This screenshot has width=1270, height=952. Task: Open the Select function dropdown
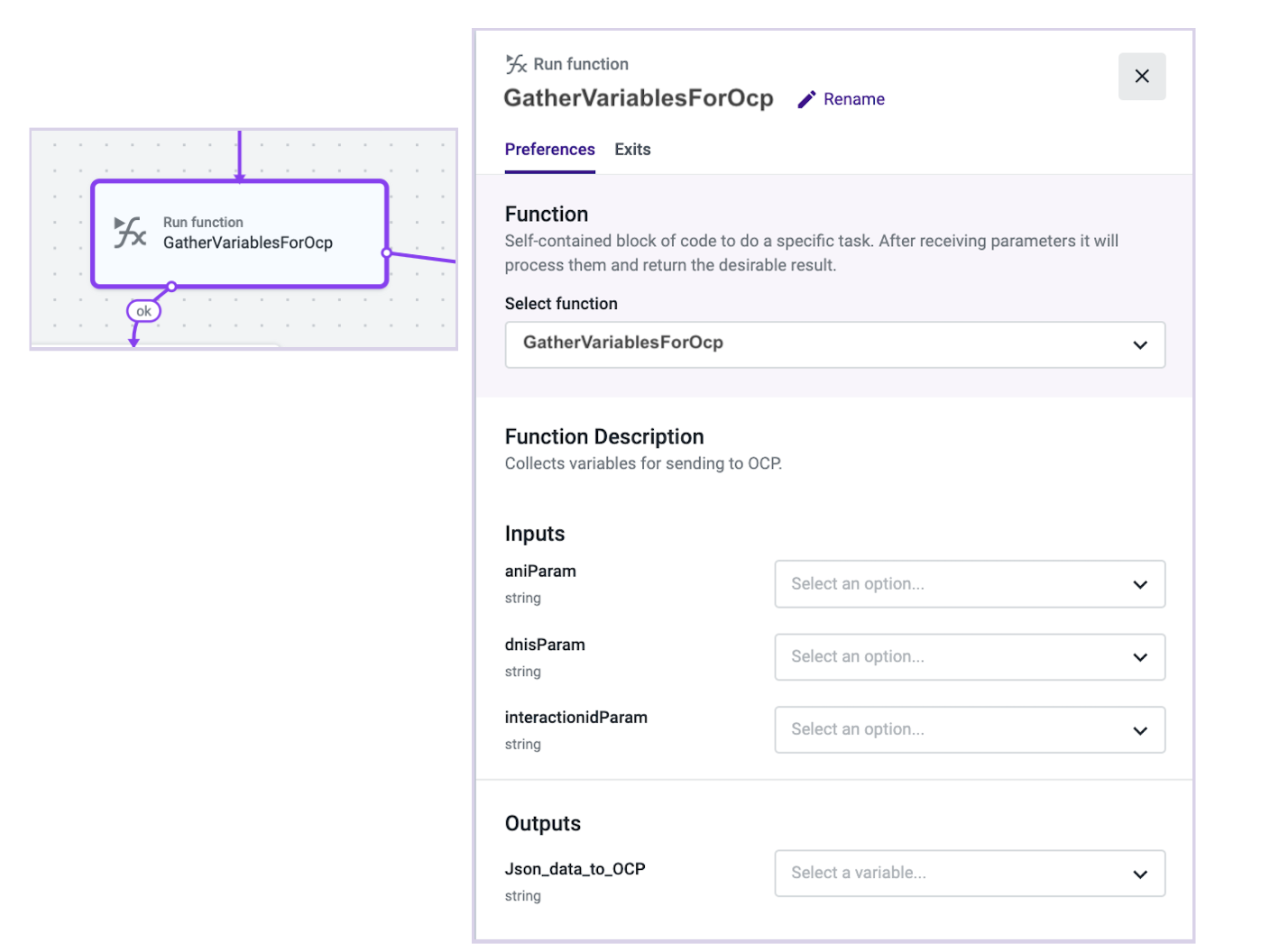pos(834,344)
